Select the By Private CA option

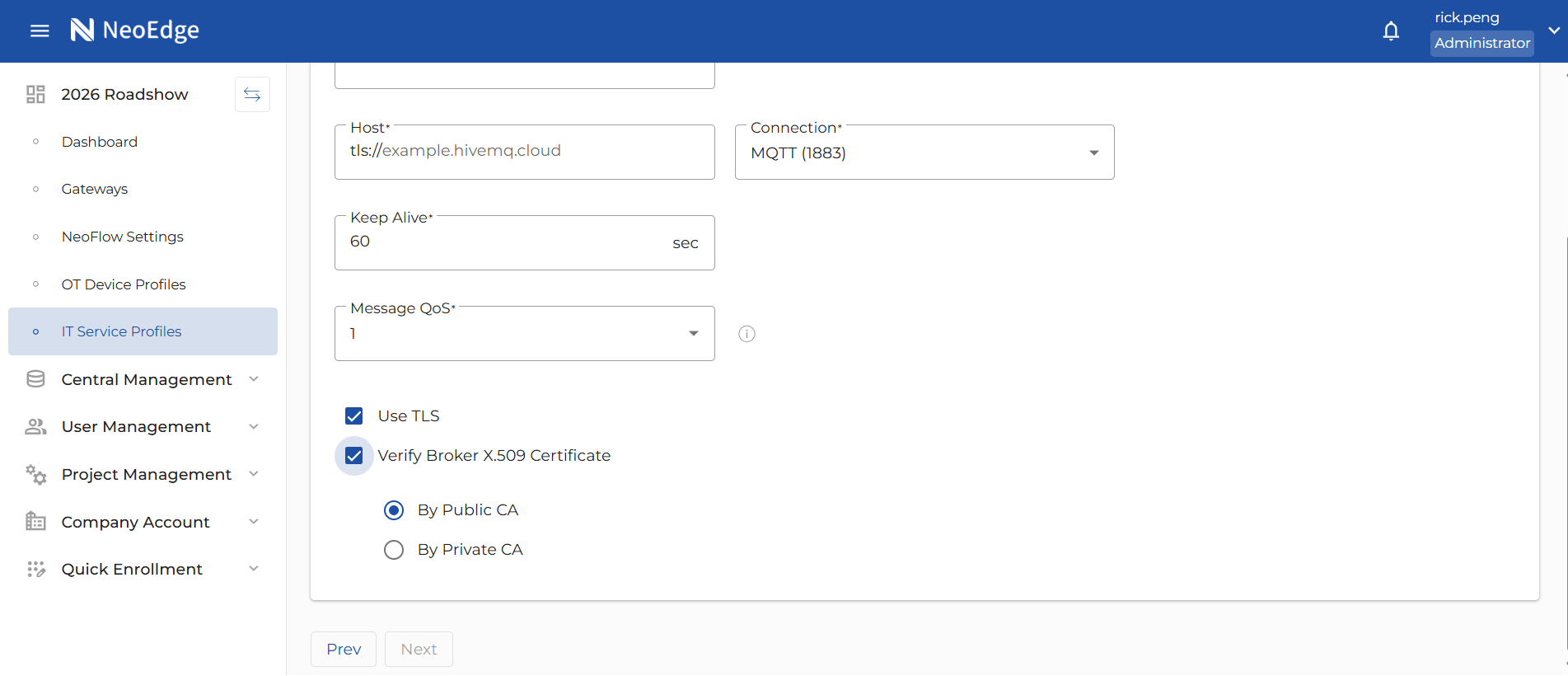click(x=394, y=550)
